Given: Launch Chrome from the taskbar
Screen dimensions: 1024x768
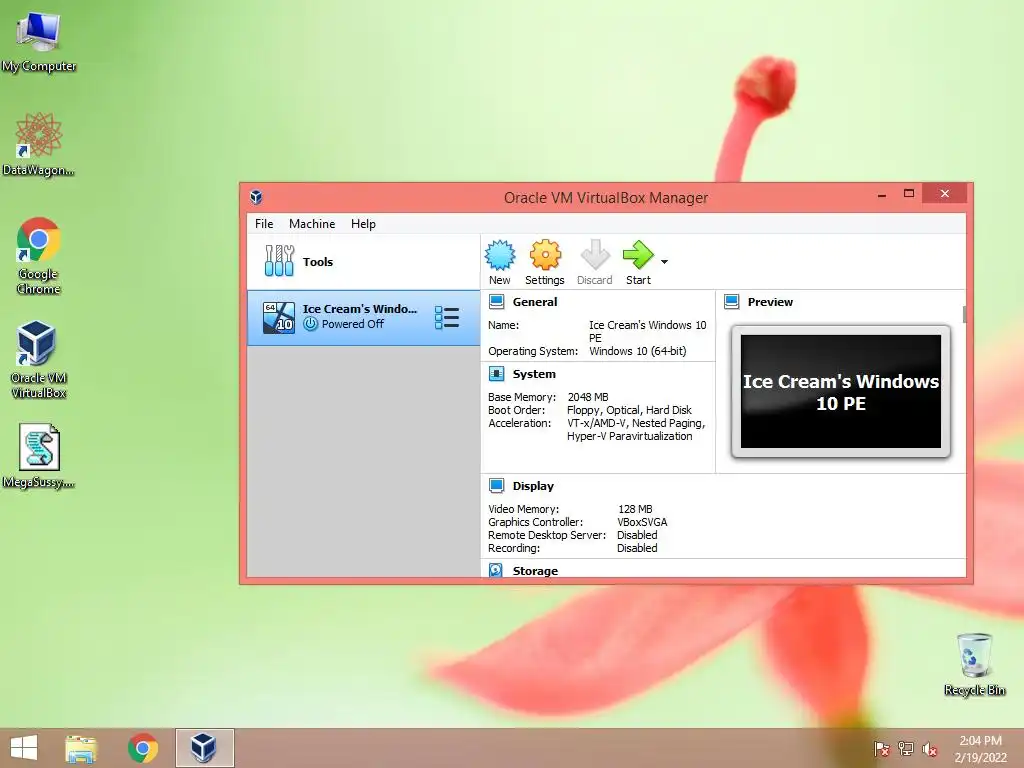Looking at the screenshot, I should click(x=142, y=748).
